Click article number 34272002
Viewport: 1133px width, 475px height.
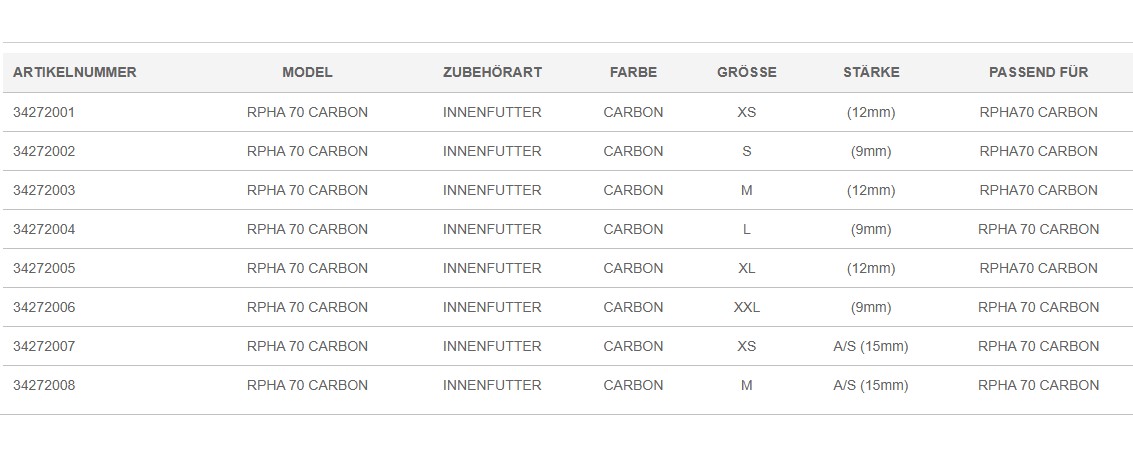click(44, 151)
